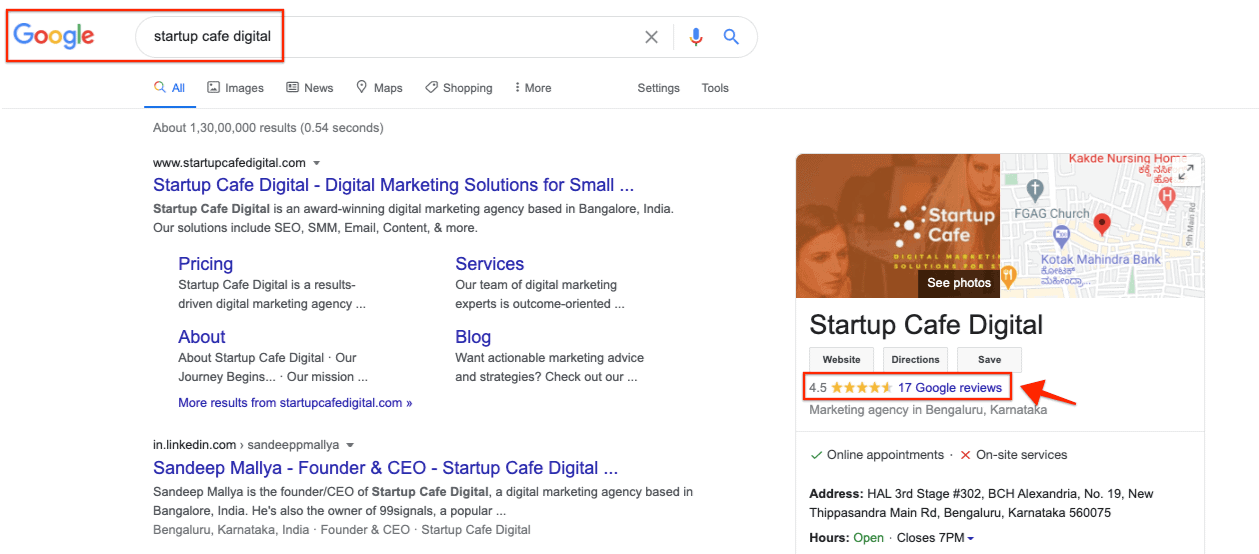Open the Blog sitelink

tap(473, 337)
